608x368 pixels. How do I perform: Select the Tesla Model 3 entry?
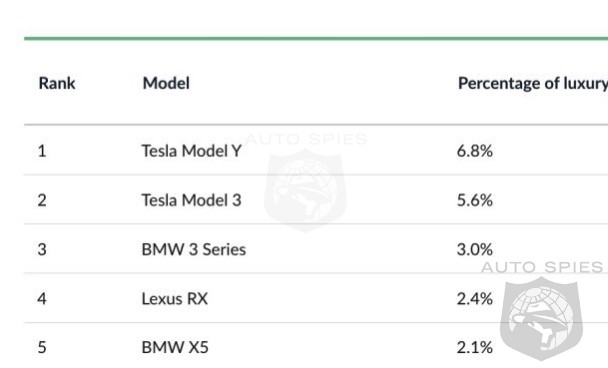[x=192, y=200]
